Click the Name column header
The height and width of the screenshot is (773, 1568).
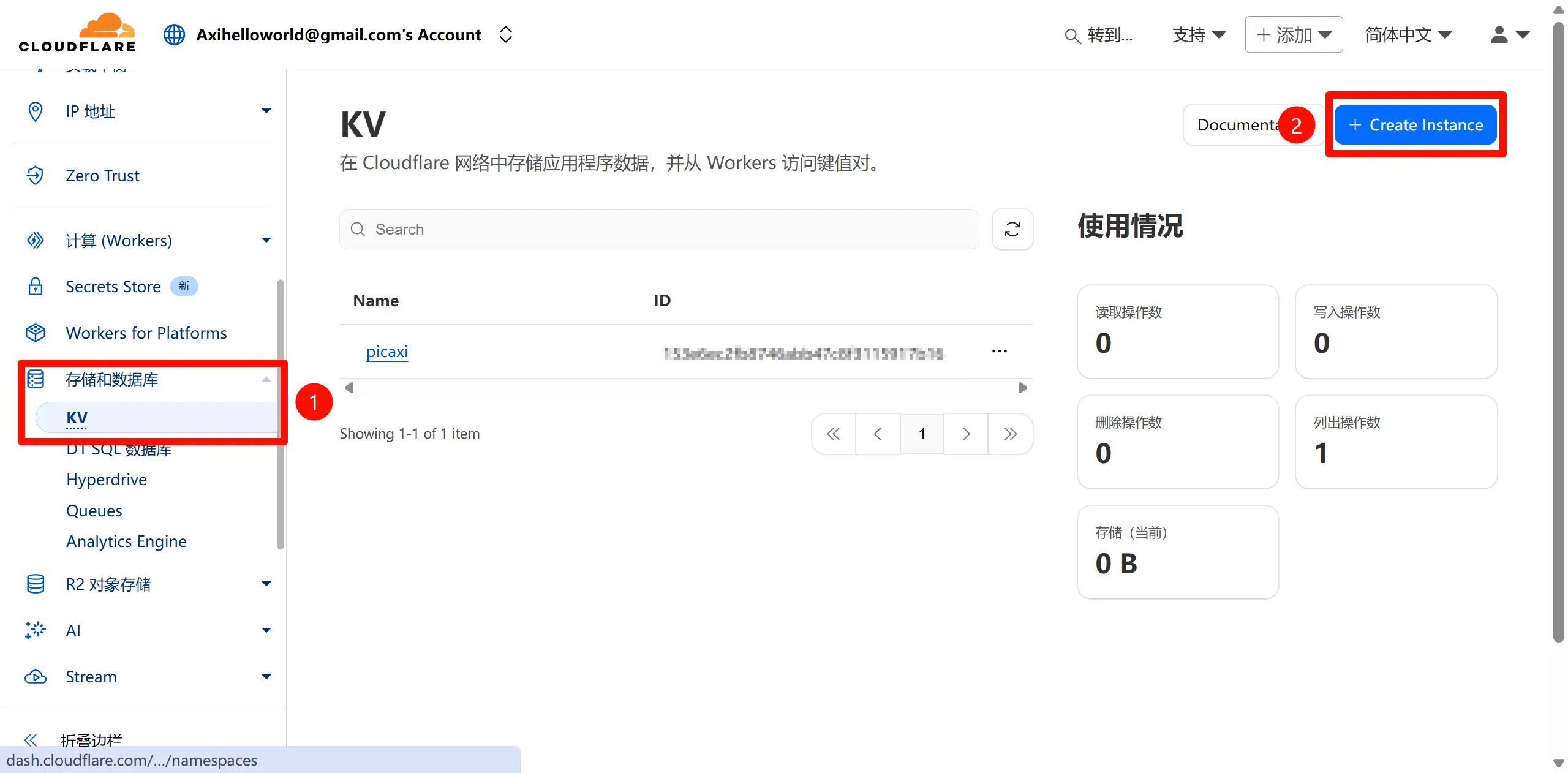tap(376, 301)
